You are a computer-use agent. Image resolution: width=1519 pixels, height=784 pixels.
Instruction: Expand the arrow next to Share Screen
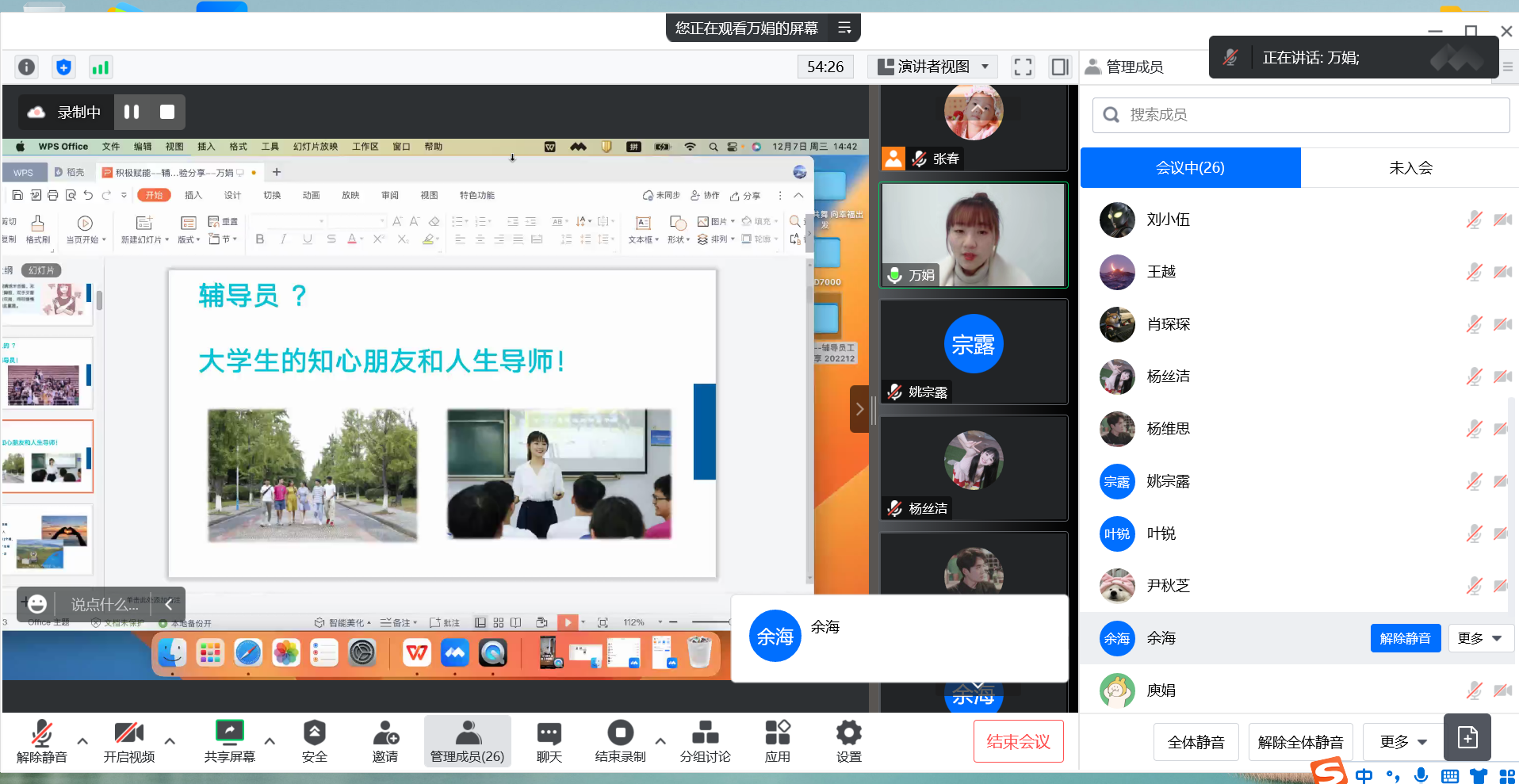(270, 741)
